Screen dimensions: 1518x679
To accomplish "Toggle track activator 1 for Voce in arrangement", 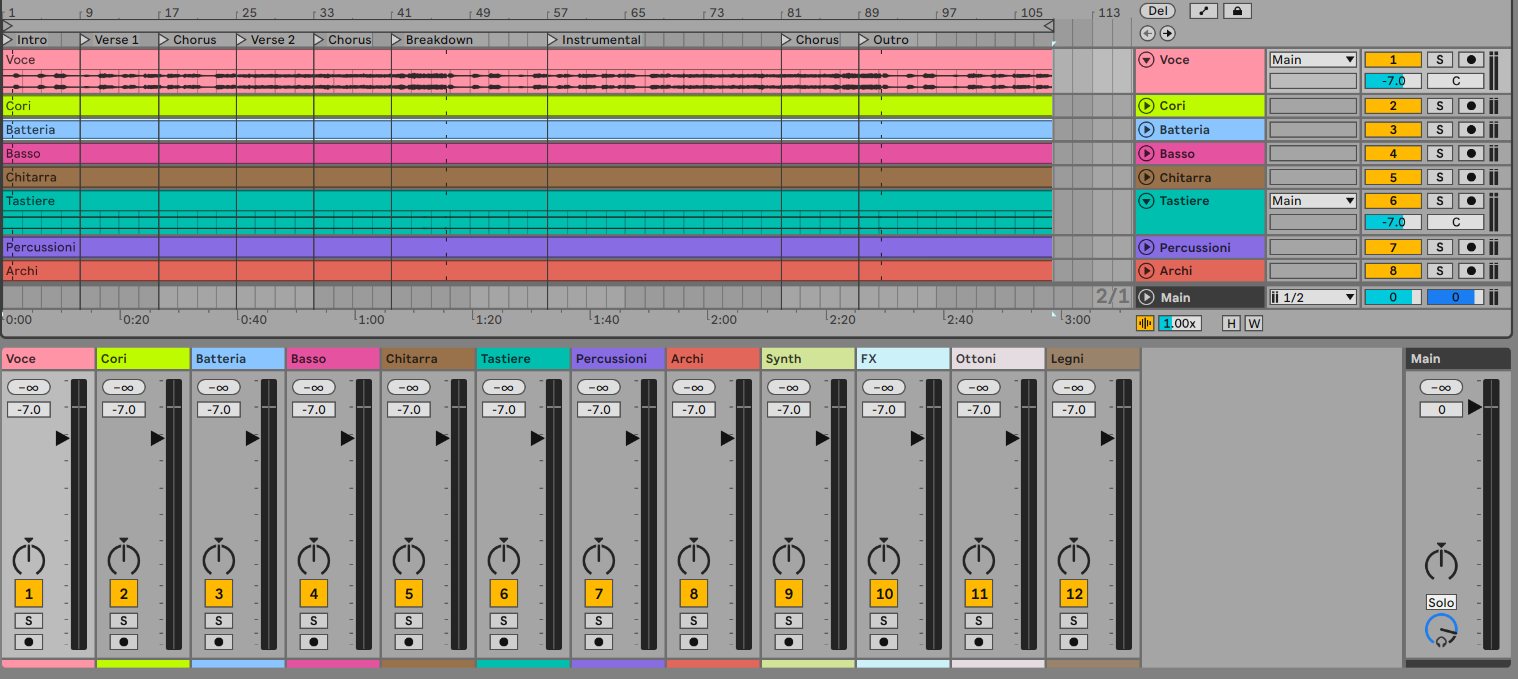I will pyautogui.click(x=1393, y=60).
